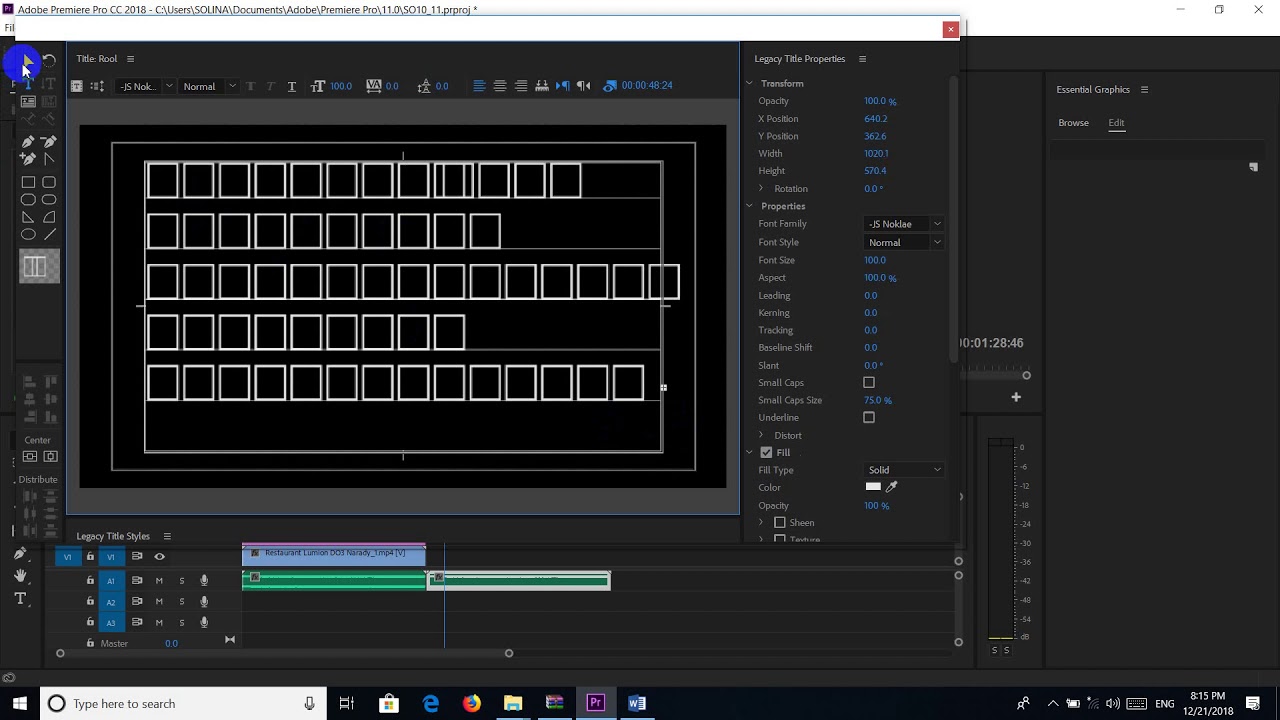Mute audio track A1
Viewport: 1280px width, 720px height.
coord(159,580)
